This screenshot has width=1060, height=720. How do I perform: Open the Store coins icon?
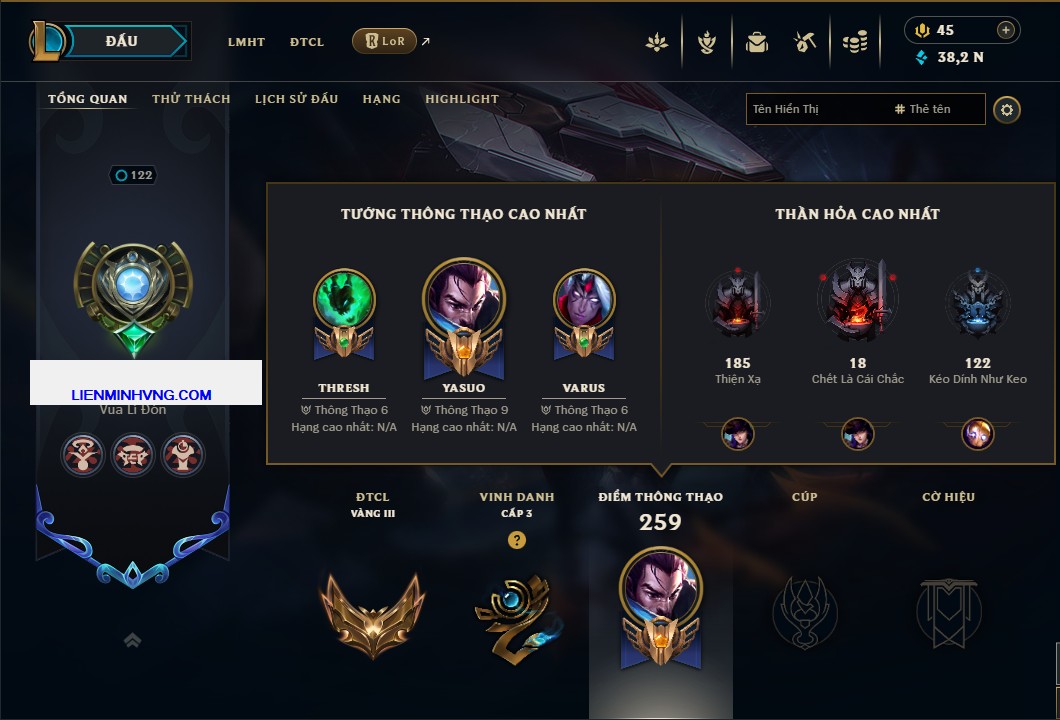854,43
